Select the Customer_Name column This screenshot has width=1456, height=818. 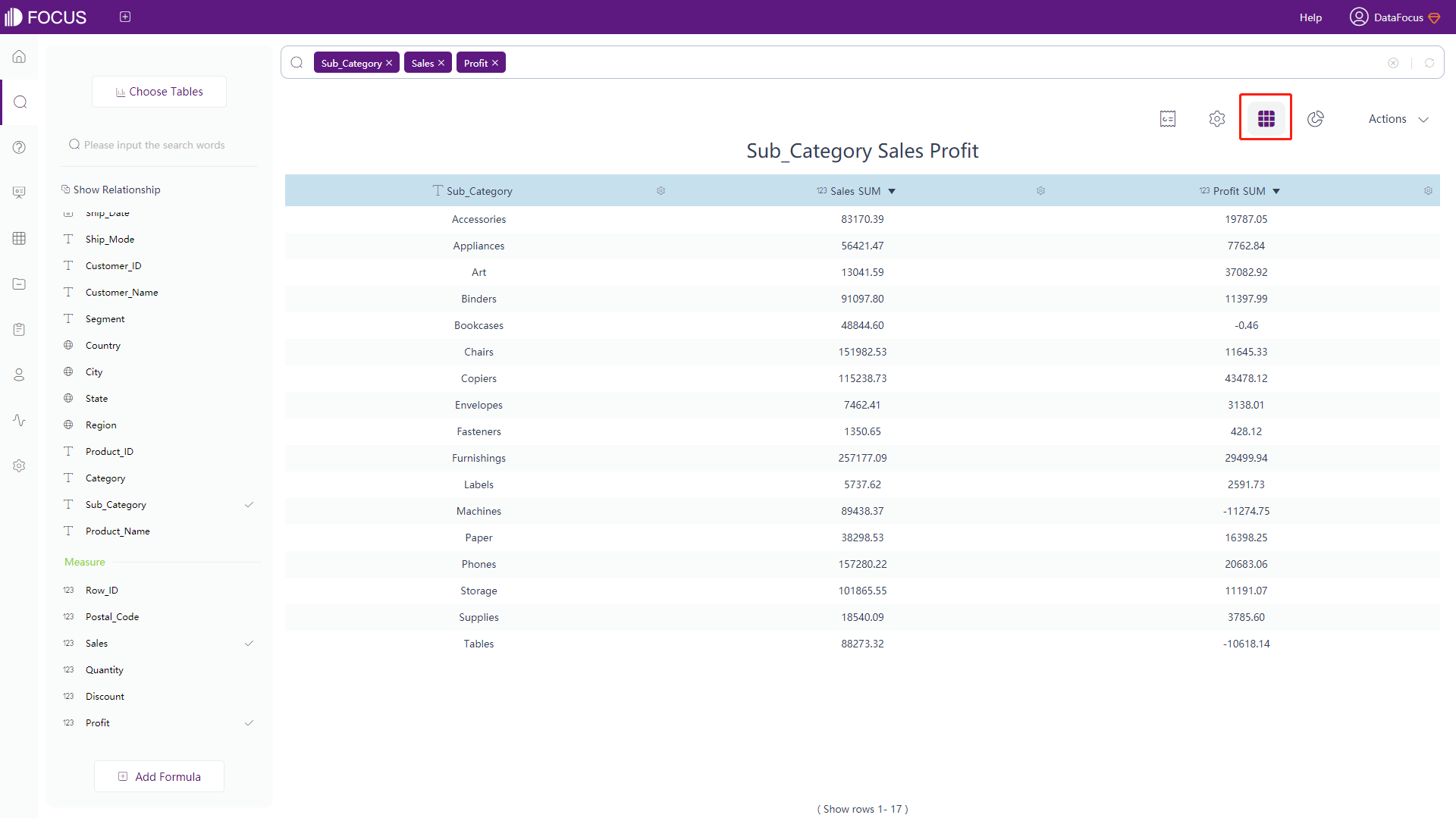pos(122,293)
